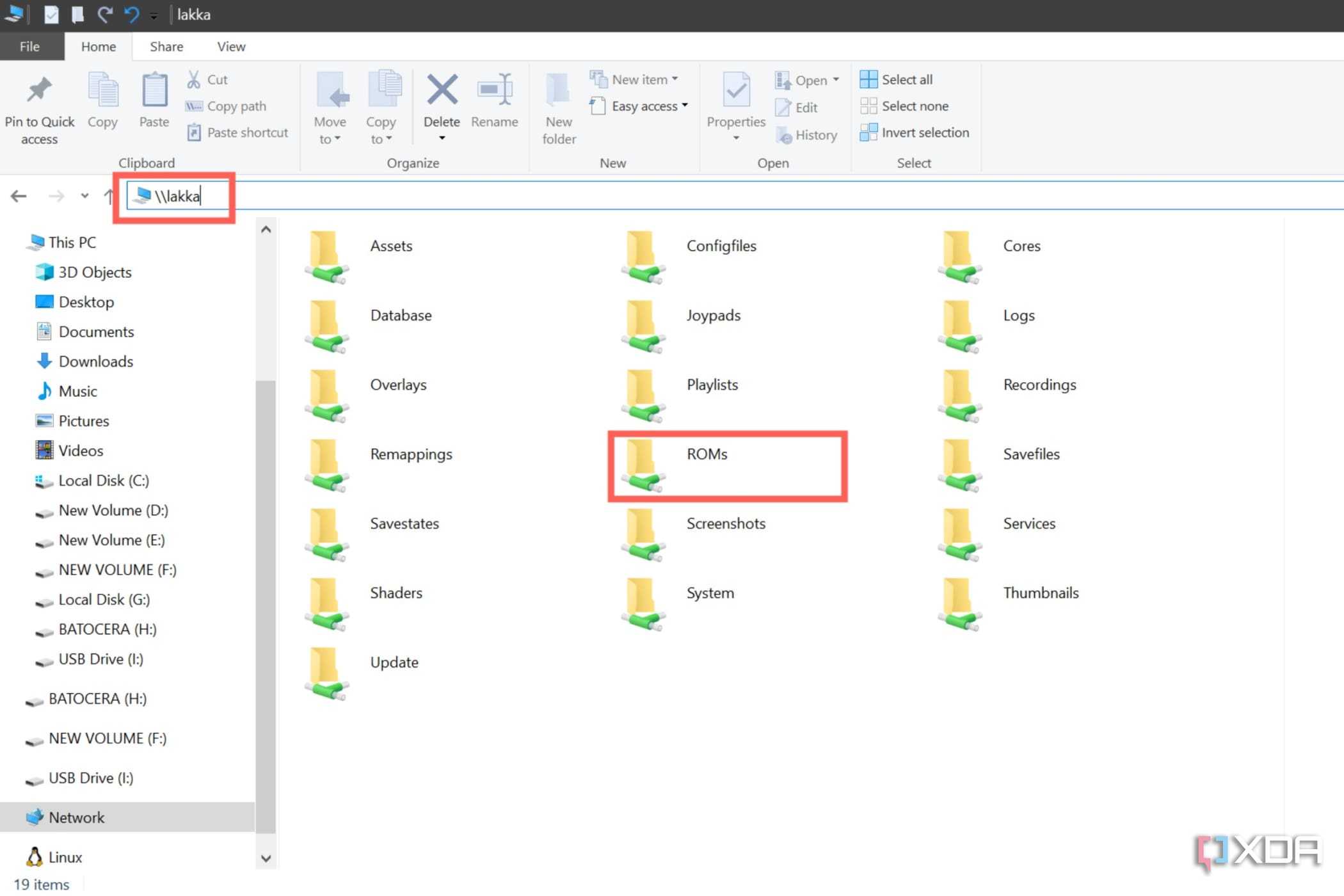Switch to the View ribbon tab
The height and width of the screenshot is (896, 1344).
(x=231, y=47)
